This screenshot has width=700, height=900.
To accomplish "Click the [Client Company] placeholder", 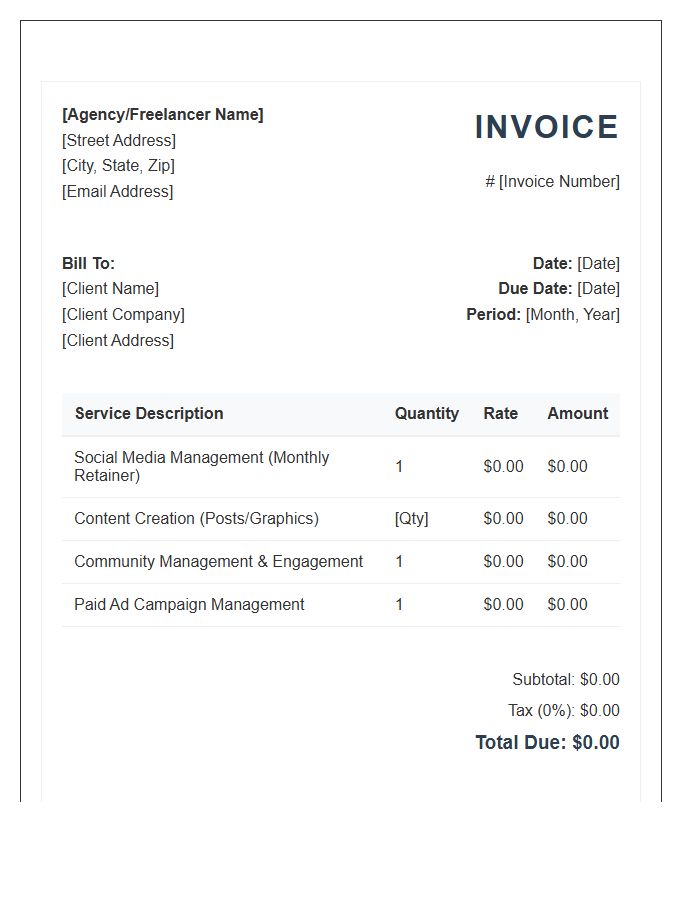I will point(123,315).
